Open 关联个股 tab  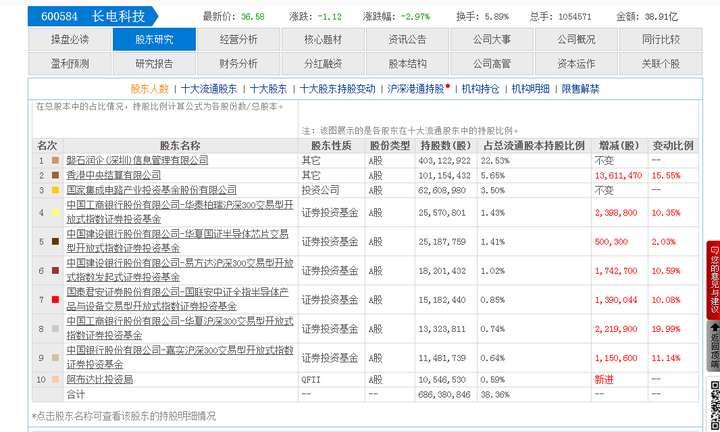pyautogui.click(x=661, y=64)
